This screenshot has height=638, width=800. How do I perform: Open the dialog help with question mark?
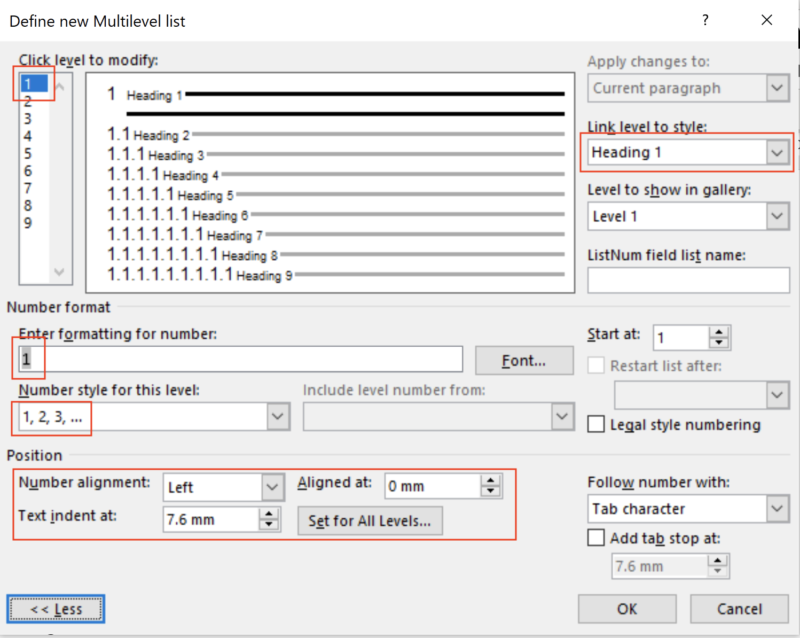705,20
